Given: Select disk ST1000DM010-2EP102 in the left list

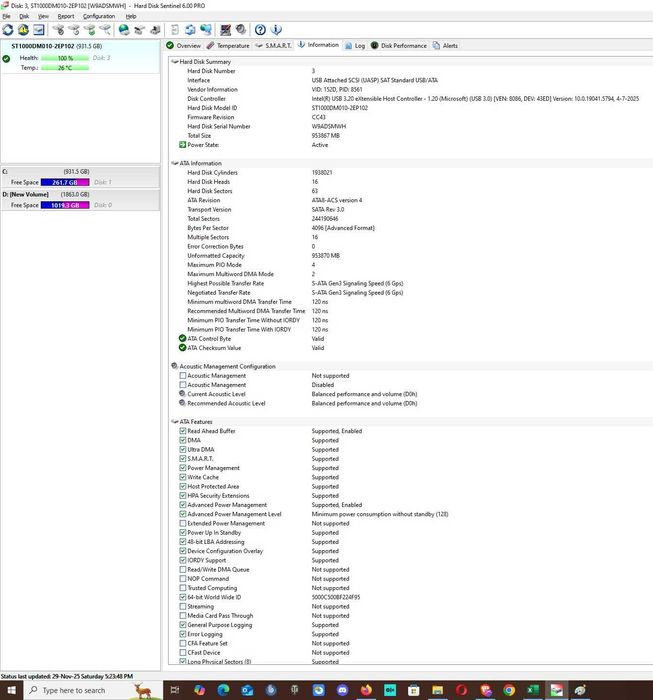Looking at the screenshot, I should pyautogui.click(x=80, y=57).
